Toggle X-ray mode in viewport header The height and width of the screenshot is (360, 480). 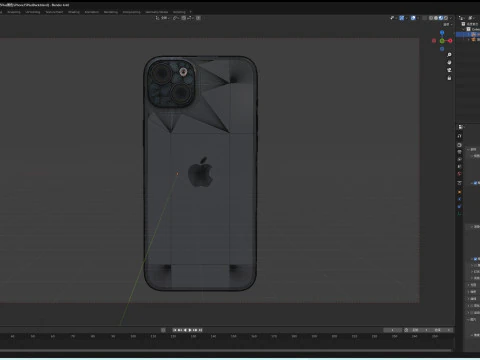click(x=424, y=18)
